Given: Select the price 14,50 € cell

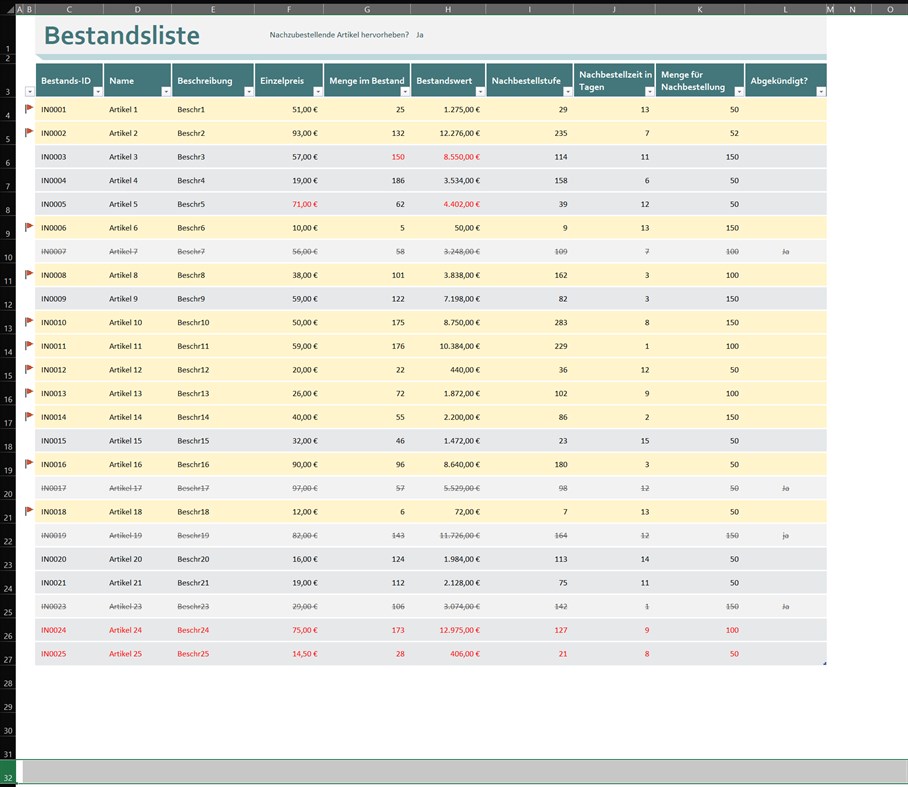Looking at the screenshot, I should (x=289, y=654).
